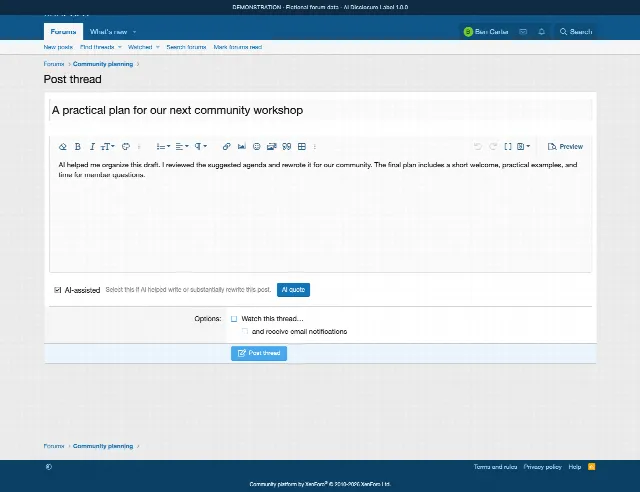Toggle bold formatting in the editor
The height and width of the screenshot is (492, 640).
pyautogui.click(x=78, y=147)
